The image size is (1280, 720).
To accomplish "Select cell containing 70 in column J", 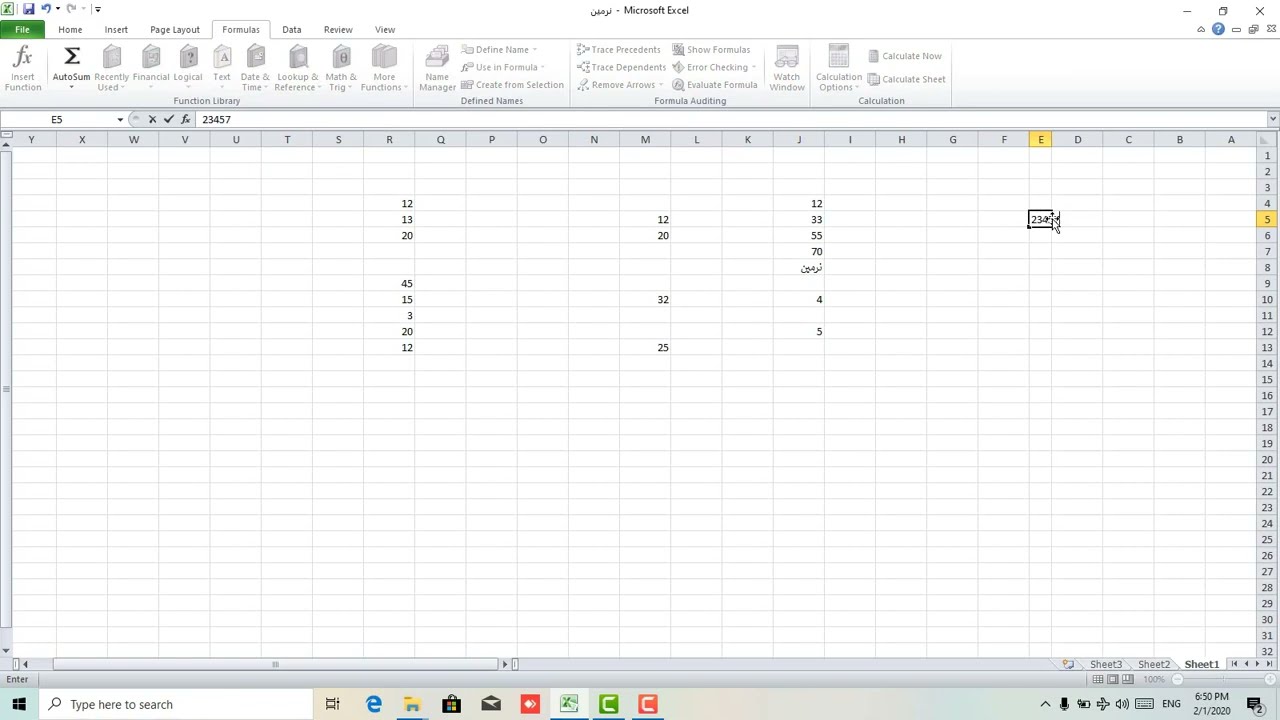I will tap(799, 252).
